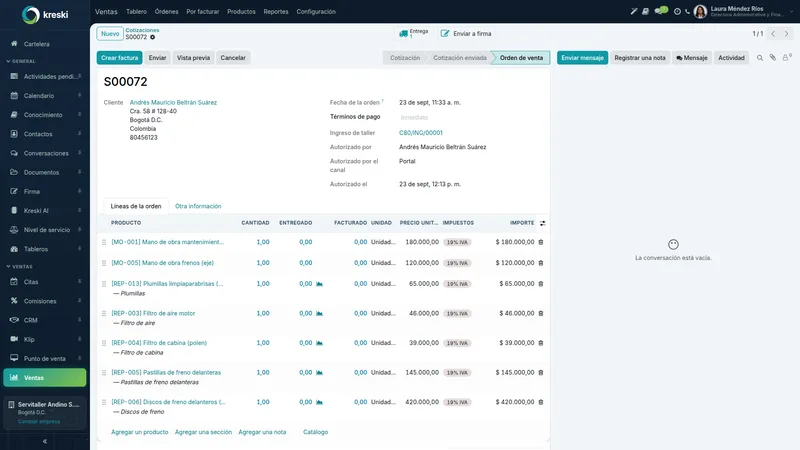Screen dimensions: 800x450
Task: Open the Productos menu
Action: (241, 11)
